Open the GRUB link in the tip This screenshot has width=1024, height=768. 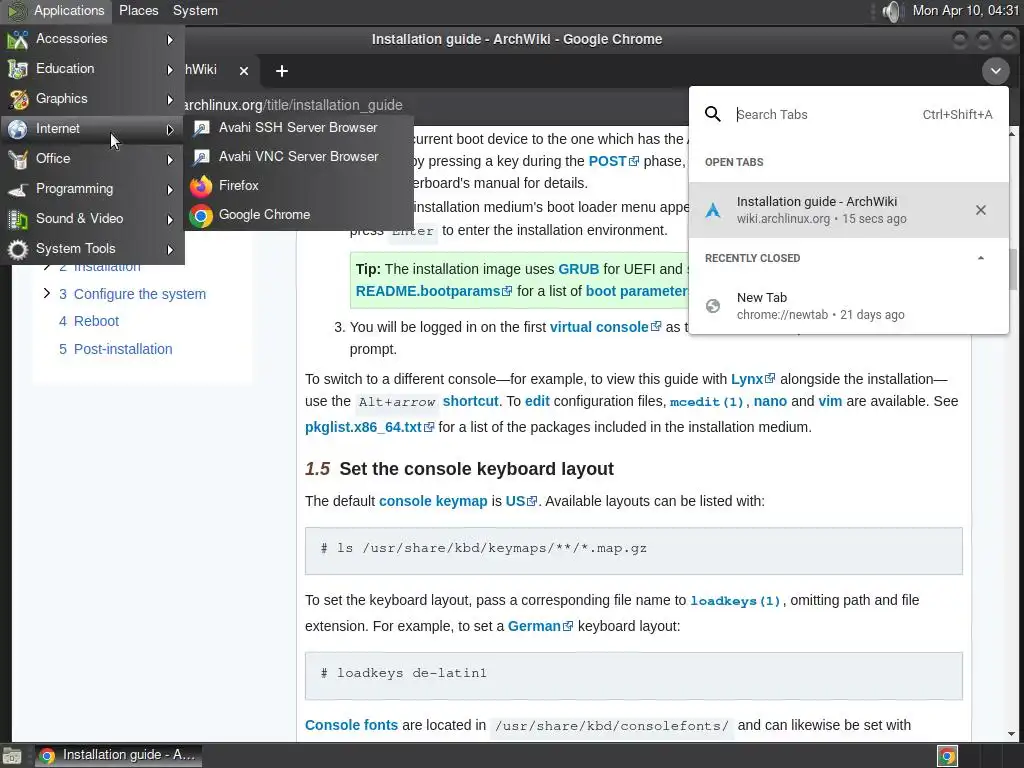tap(579, 269)
